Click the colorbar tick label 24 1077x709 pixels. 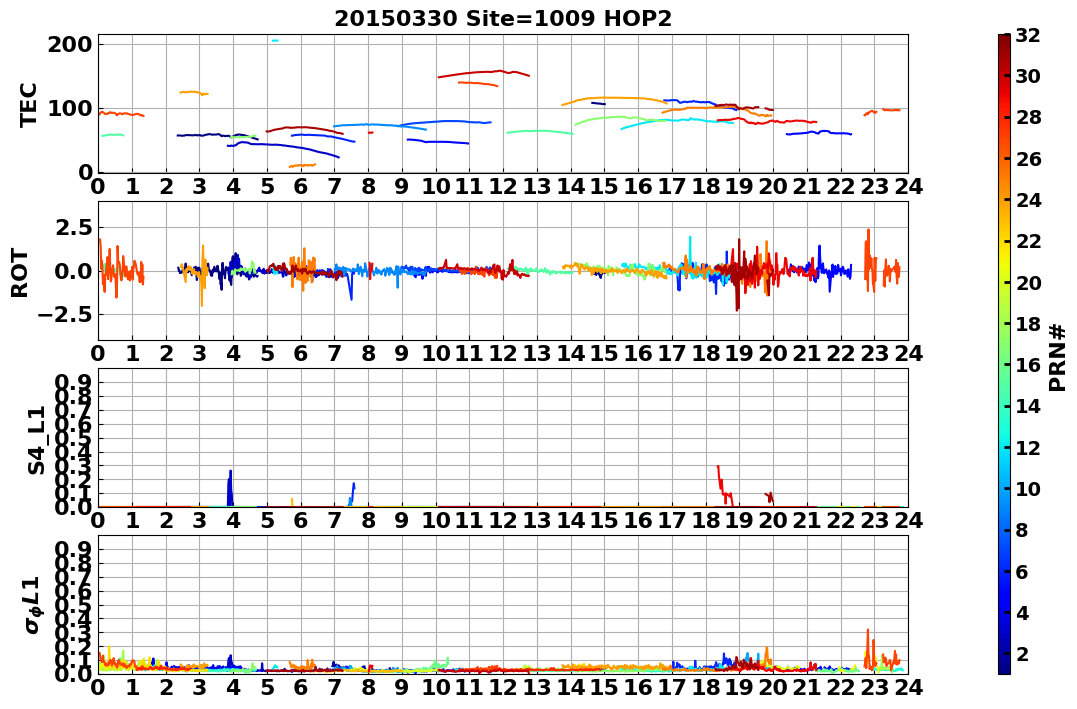click(1028, 200)
